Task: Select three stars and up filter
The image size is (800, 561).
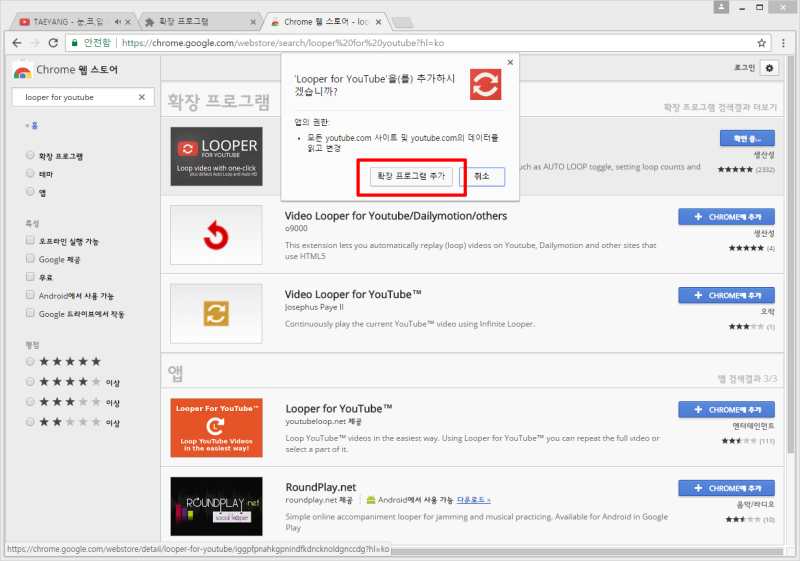Action: pyautogui.click(x=30, y=402)
